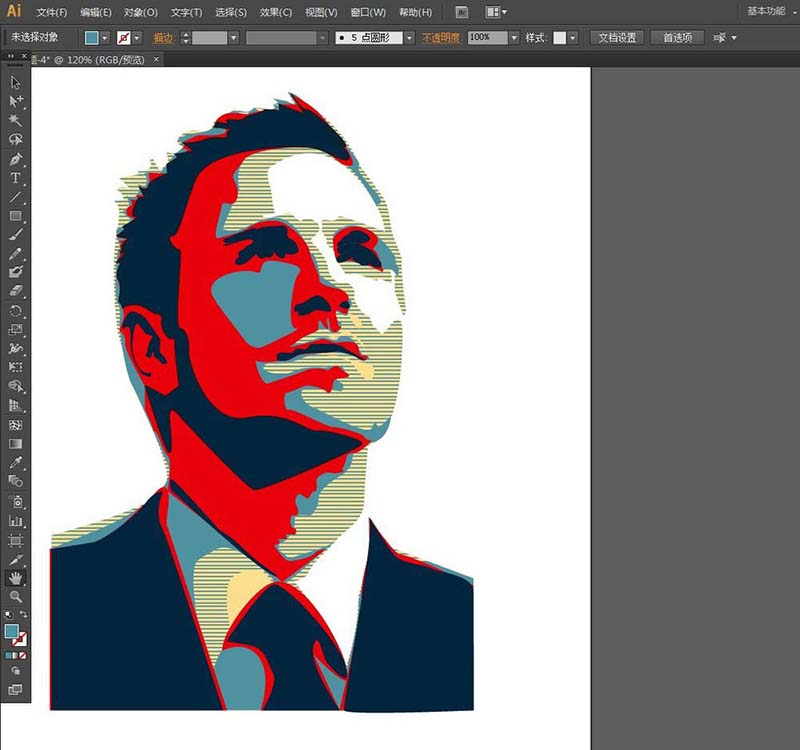
Task: Open the fill color dropdown in control bar
Action: tap(105, 38)
